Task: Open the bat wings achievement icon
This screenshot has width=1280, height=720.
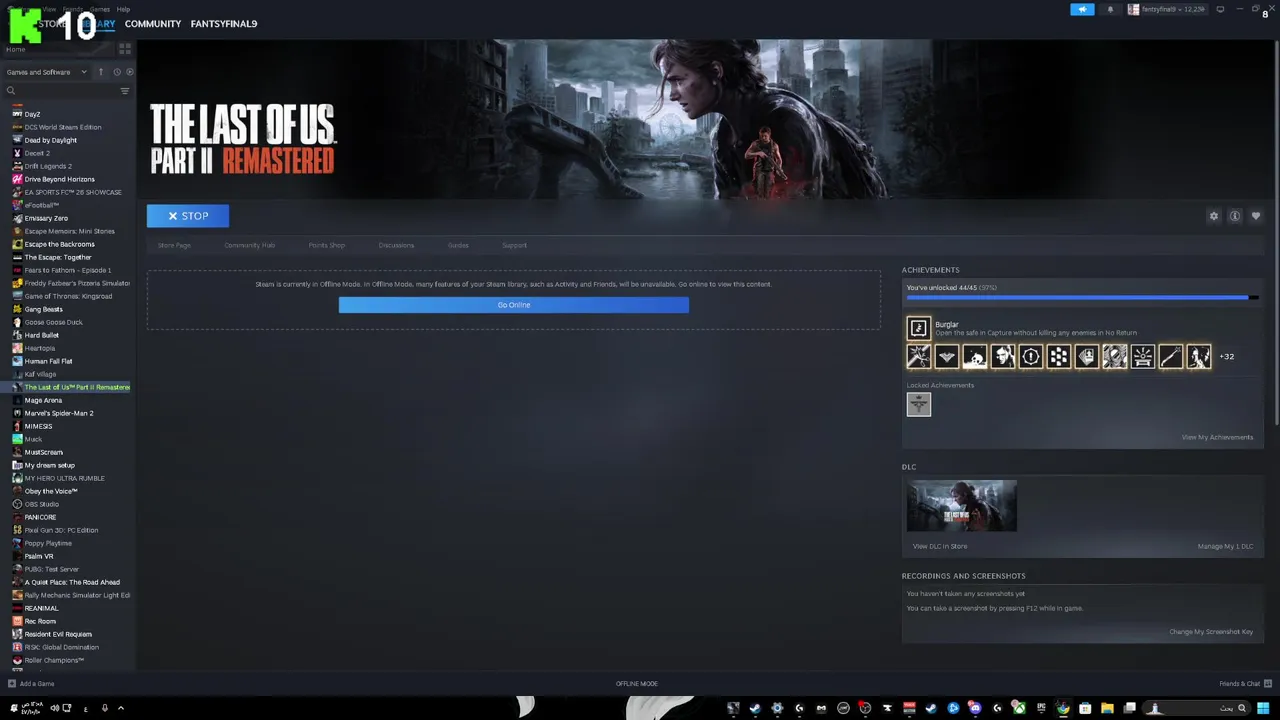Action: point(946,356)
